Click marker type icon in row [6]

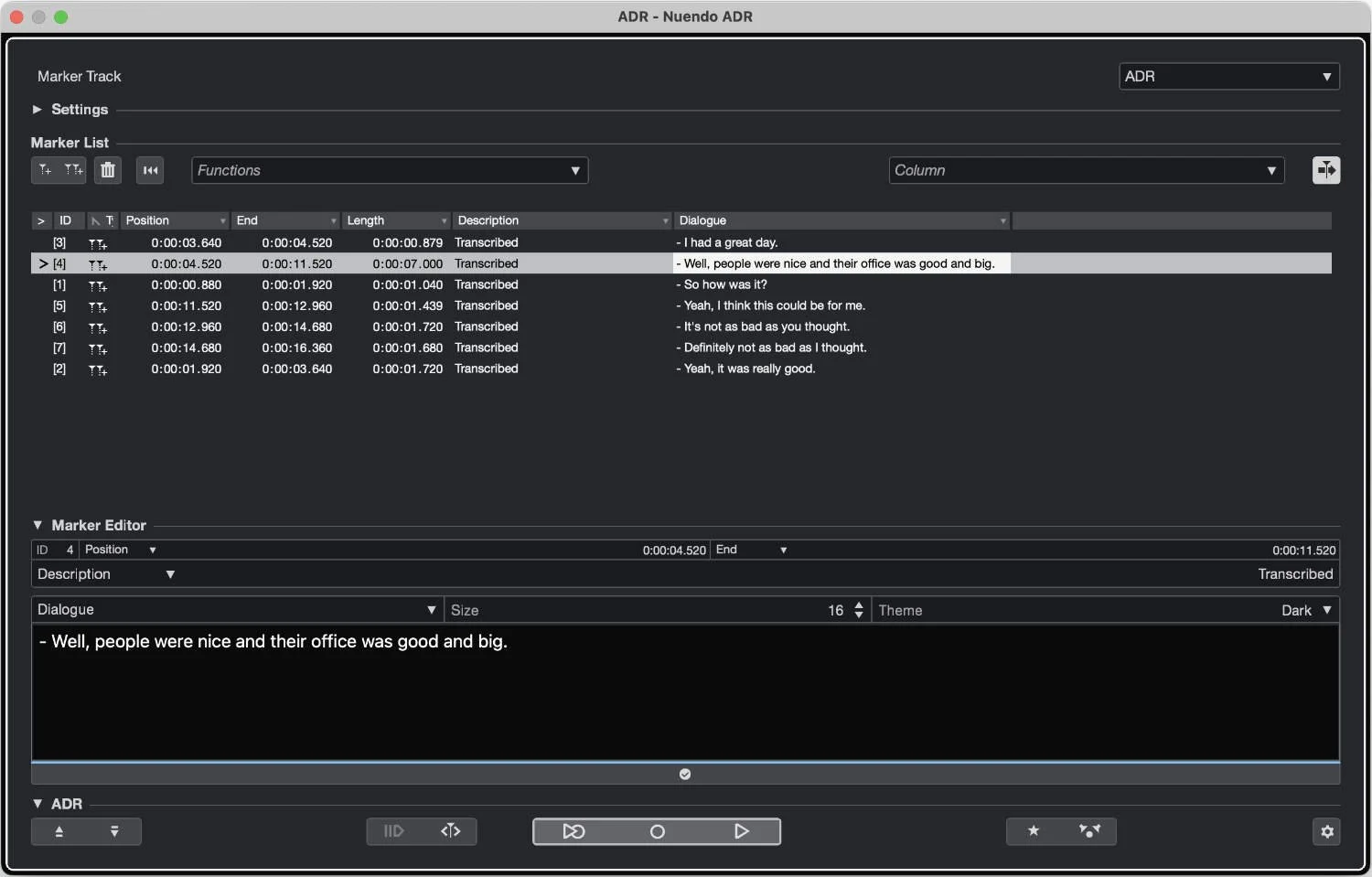tap(98, 327)
